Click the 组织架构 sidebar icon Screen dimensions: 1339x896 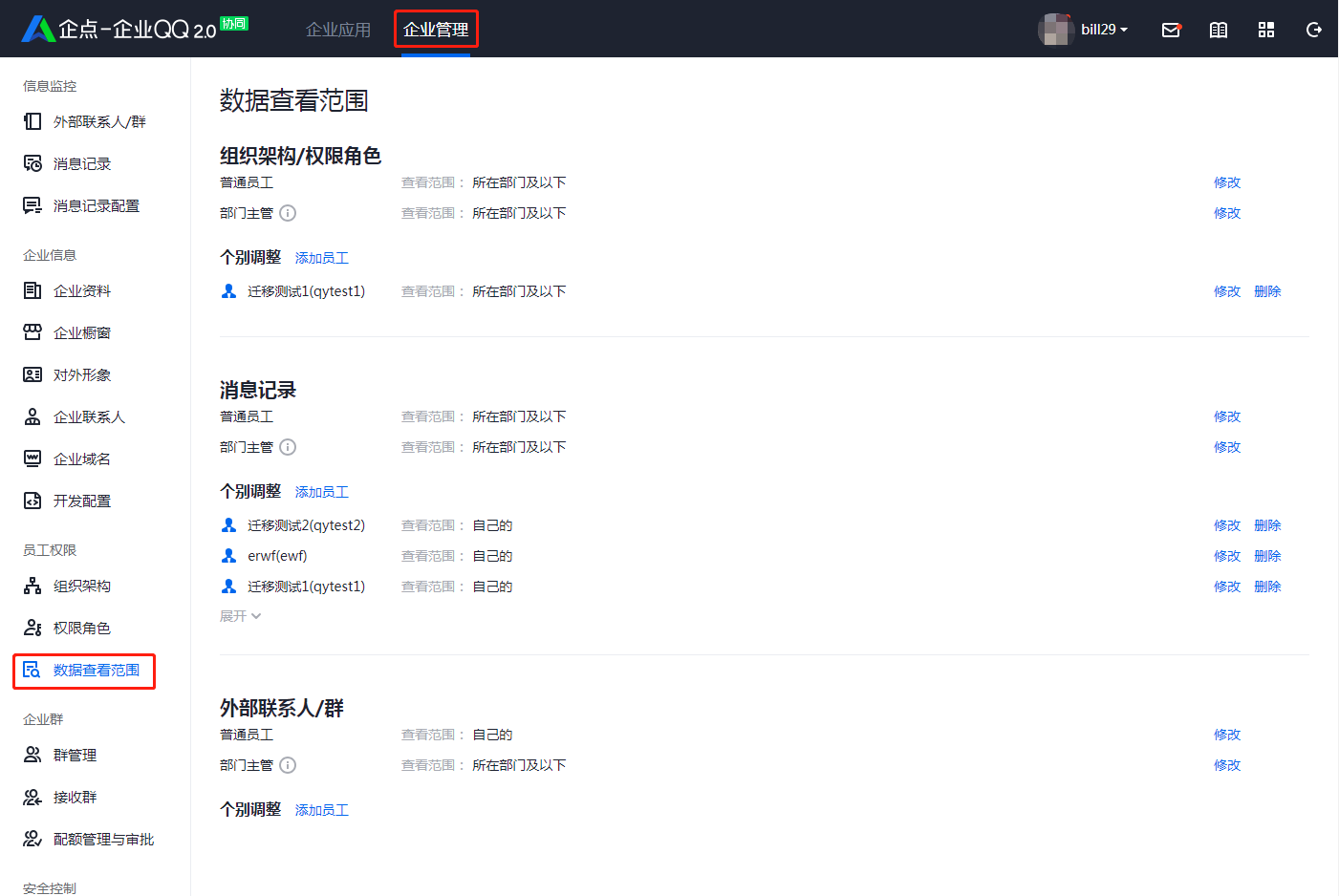coord(32,586)
